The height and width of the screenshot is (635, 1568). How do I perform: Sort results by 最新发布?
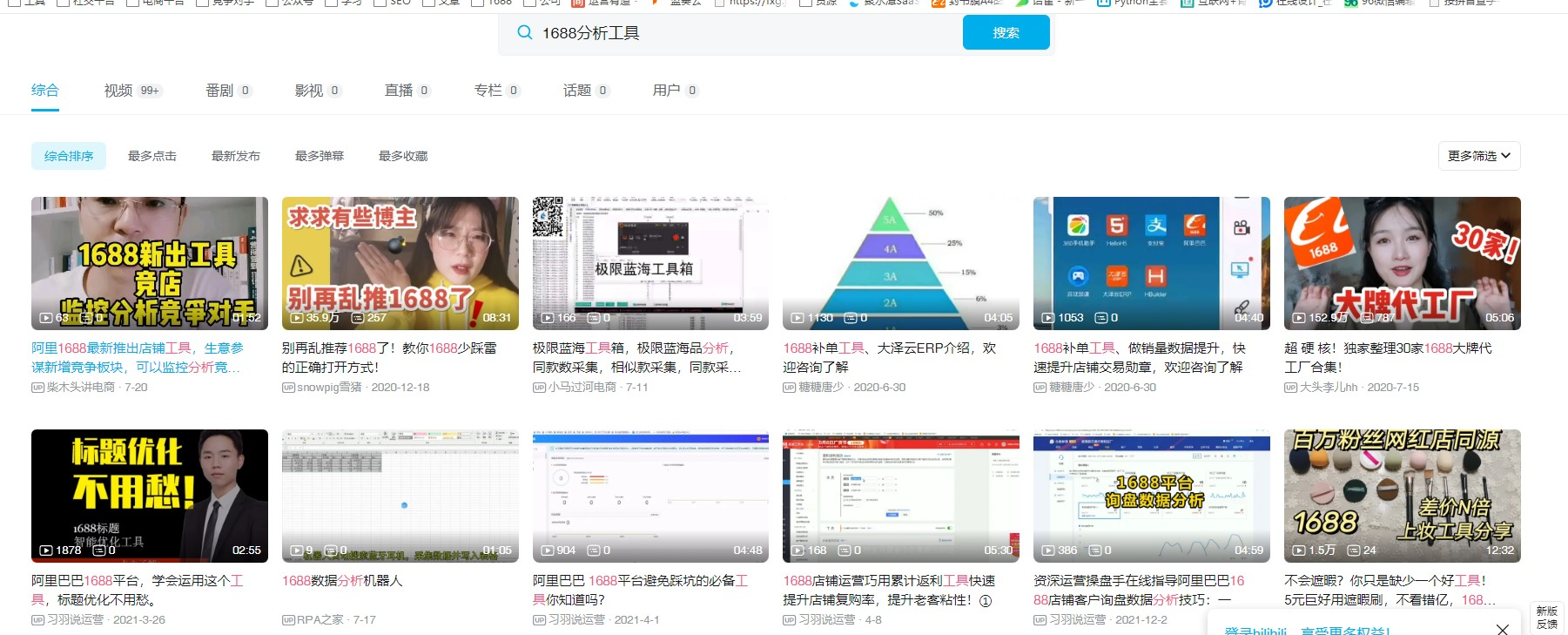[236, 156]
